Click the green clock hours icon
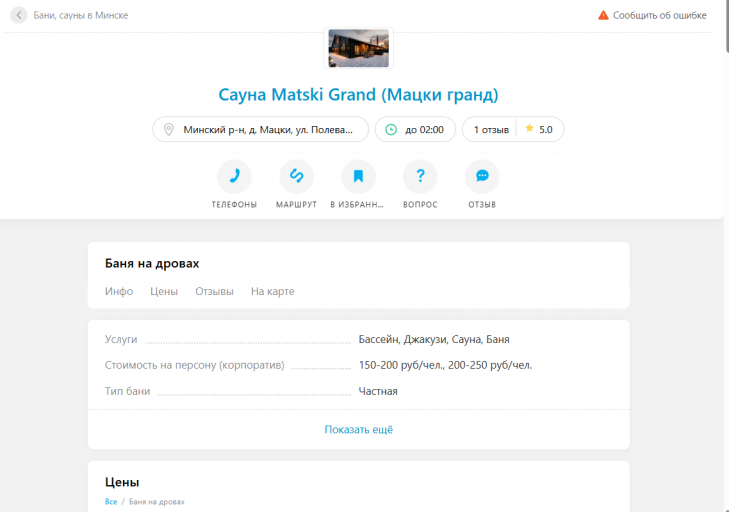The height and width of the screenshot is (512, 729). [x=391, y=130]
